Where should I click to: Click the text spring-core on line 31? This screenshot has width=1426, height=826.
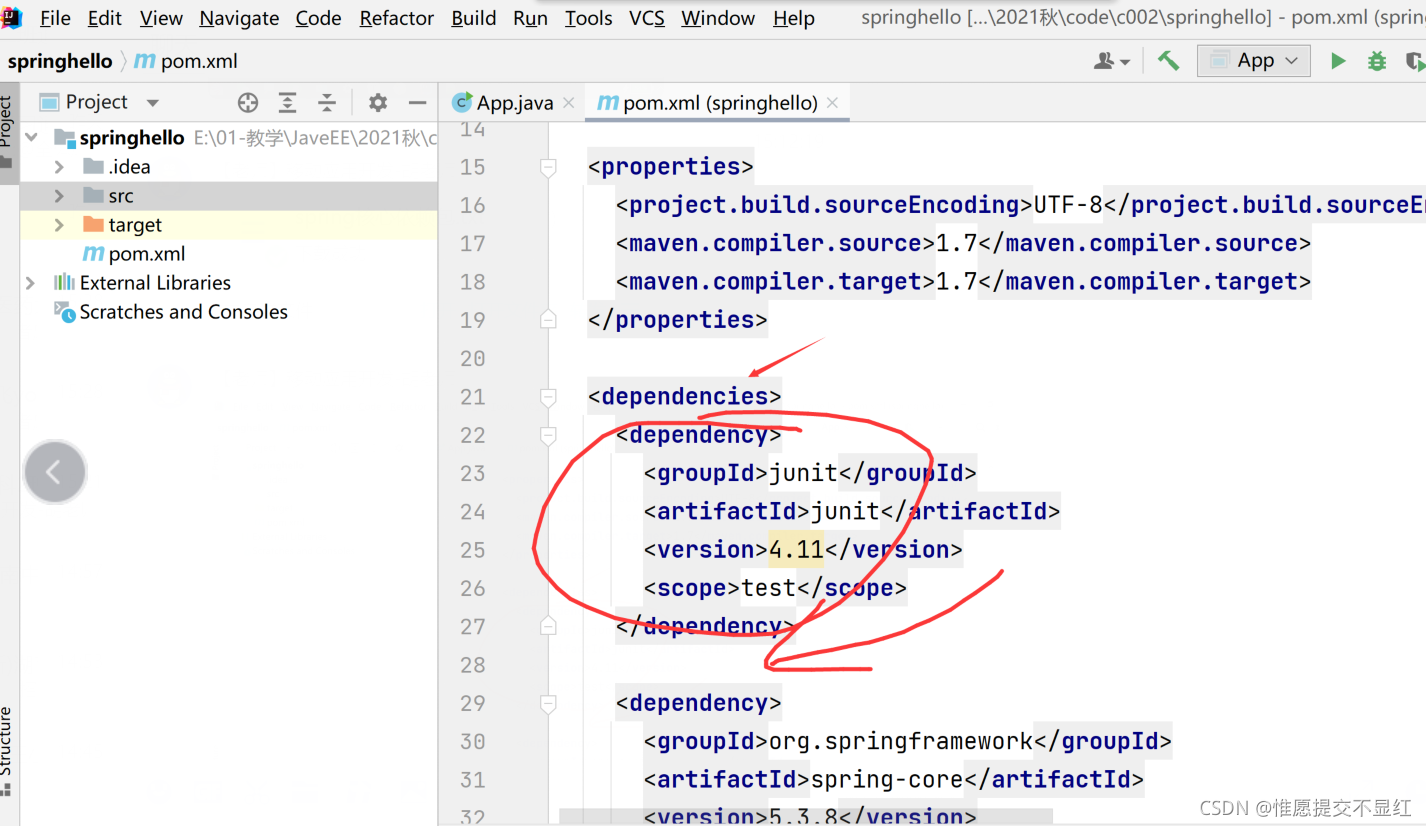[x=887, y=780]
